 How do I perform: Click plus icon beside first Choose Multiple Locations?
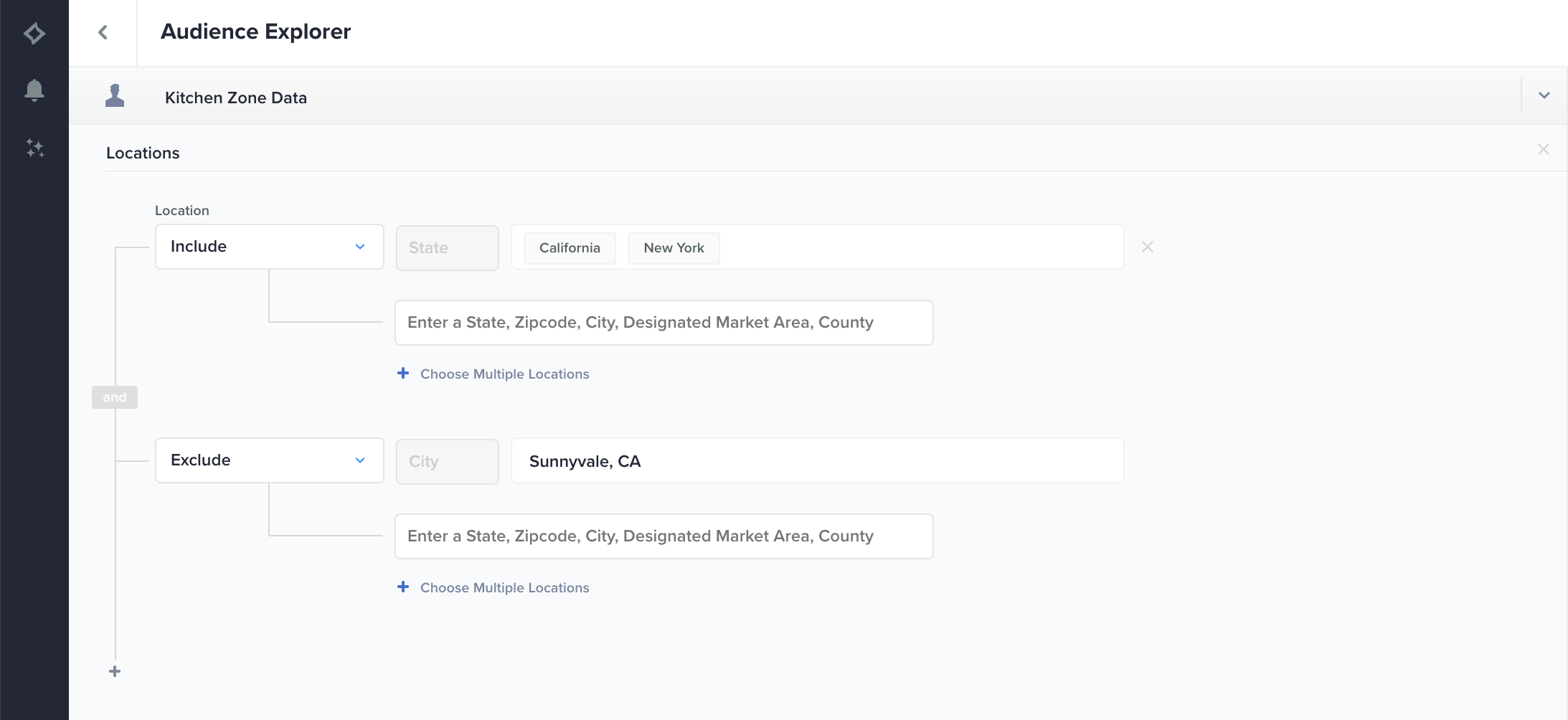[403, 373]
